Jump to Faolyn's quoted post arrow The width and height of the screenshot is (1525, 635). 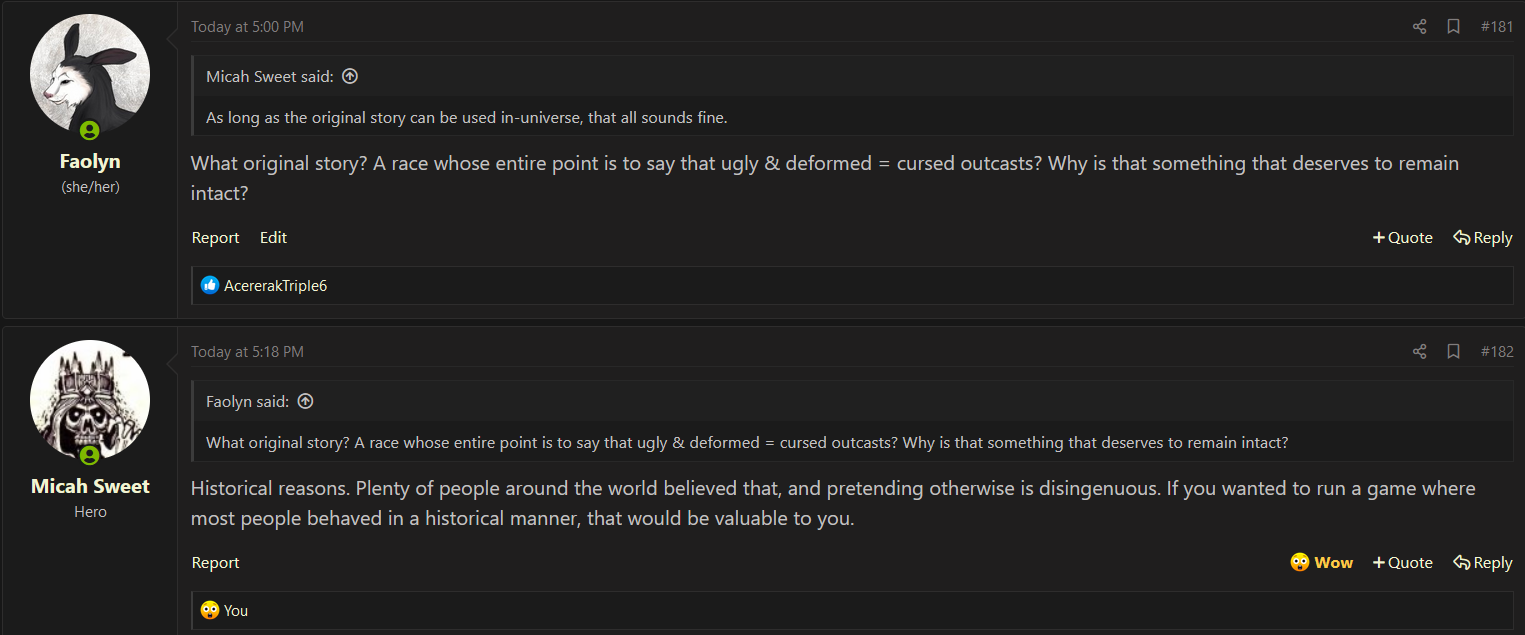click(x=306, y=401)
